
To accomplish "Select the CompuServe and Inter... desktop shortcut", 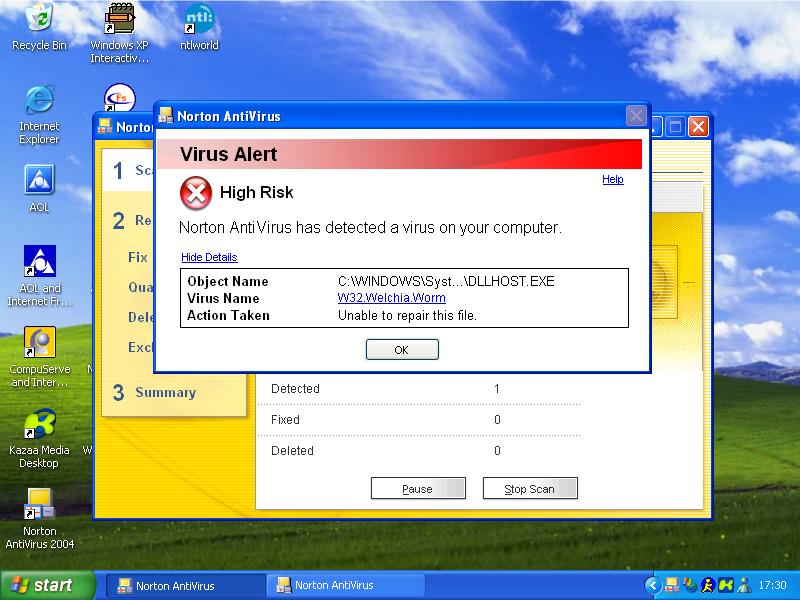I will pos(39,357).
